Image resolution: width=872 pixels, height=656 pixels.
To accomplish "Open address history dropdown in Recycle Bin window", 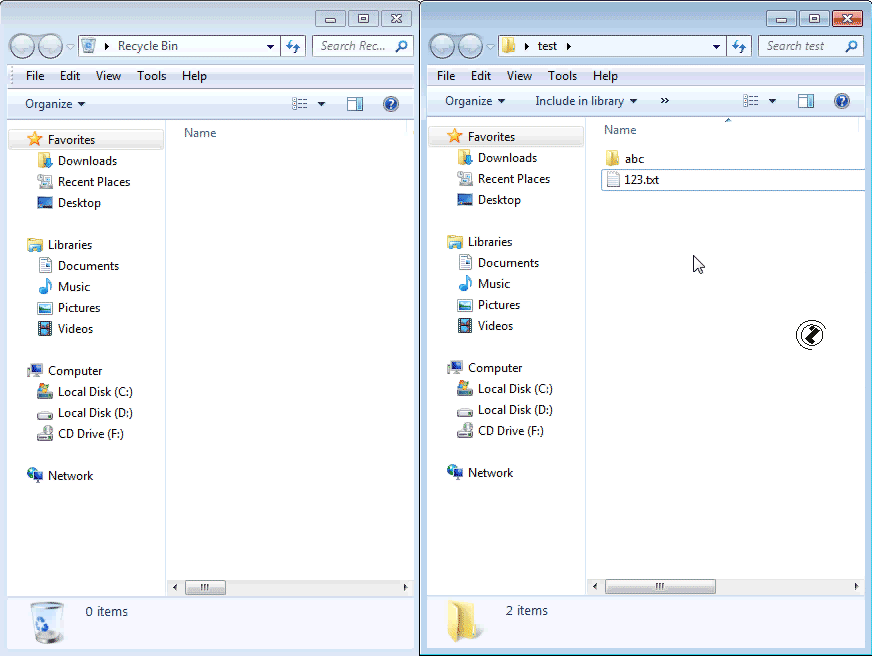I will pyautogui.click(x=270, y=47).
